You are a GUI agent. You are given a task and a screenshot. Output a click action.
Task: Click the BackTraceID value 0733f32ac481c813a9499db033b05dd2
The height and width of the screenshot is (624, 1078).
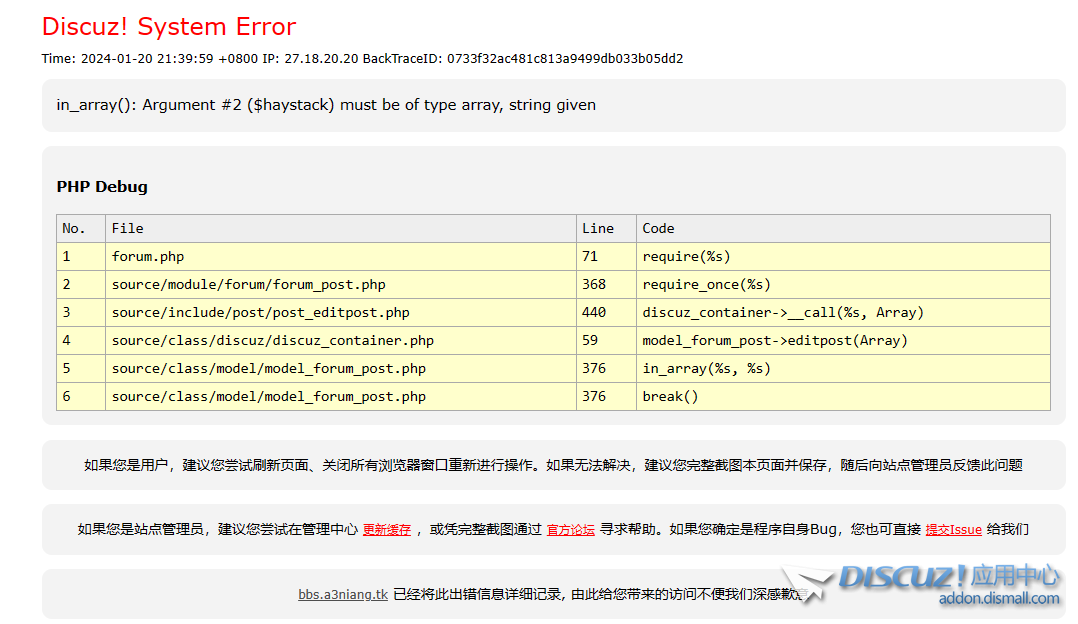(x=564, y=58)
